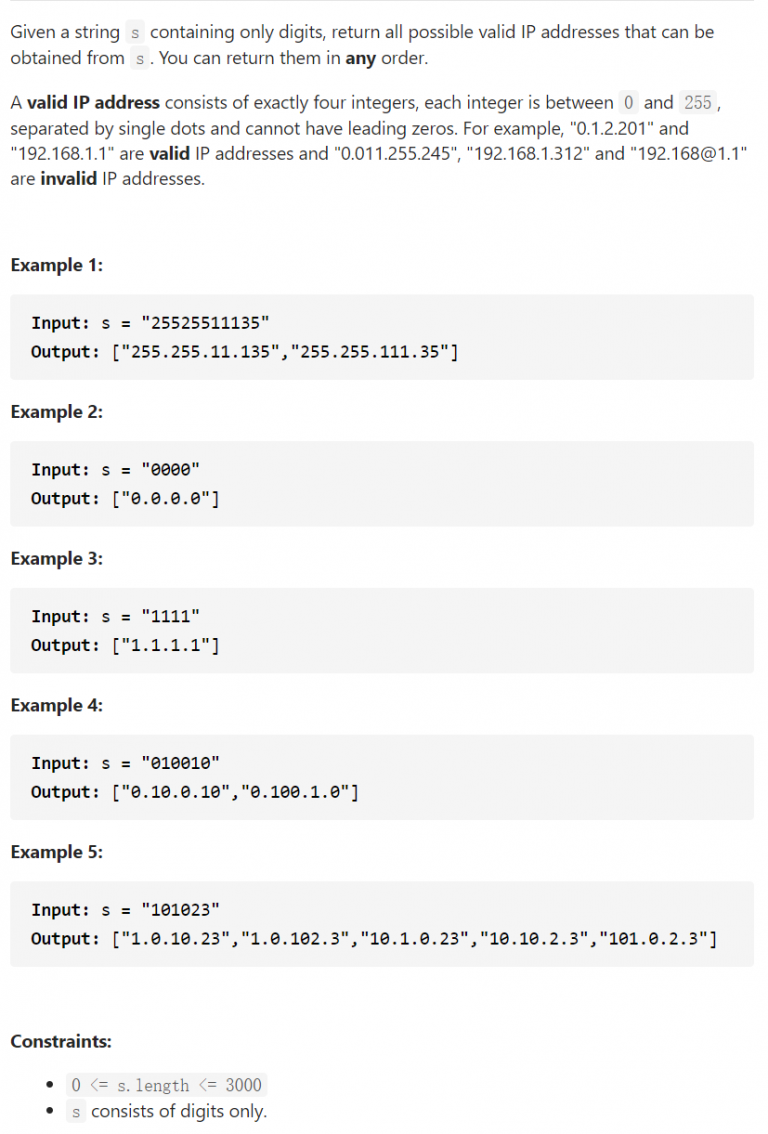Click the bold word 'any' in description
768x1134 pixels.
[360, 58]
